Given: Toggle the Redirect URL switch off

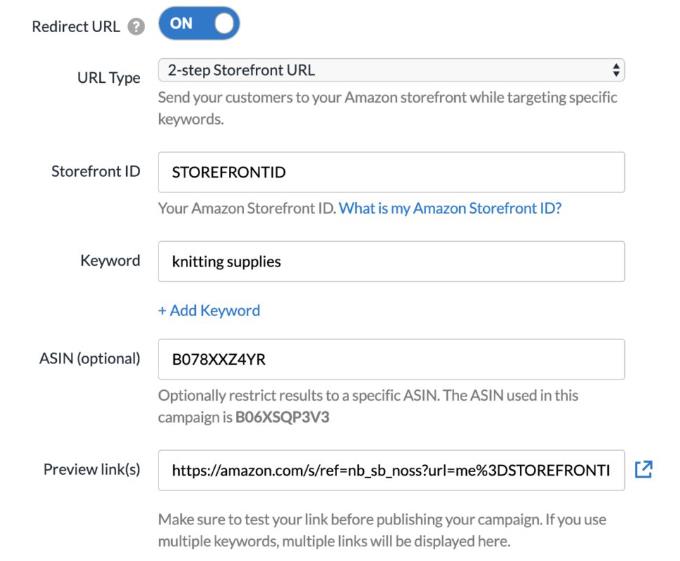Looking at the screenshot, I should pyautogui.click(x=199, y=25).
